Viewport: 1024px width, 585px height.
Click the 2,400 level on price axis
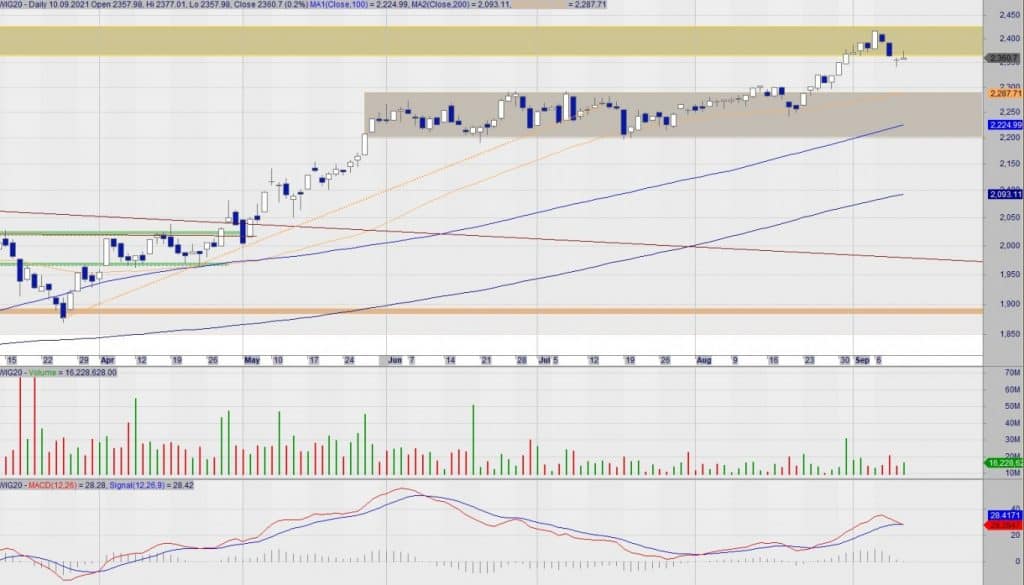(x=1004, y=38)
